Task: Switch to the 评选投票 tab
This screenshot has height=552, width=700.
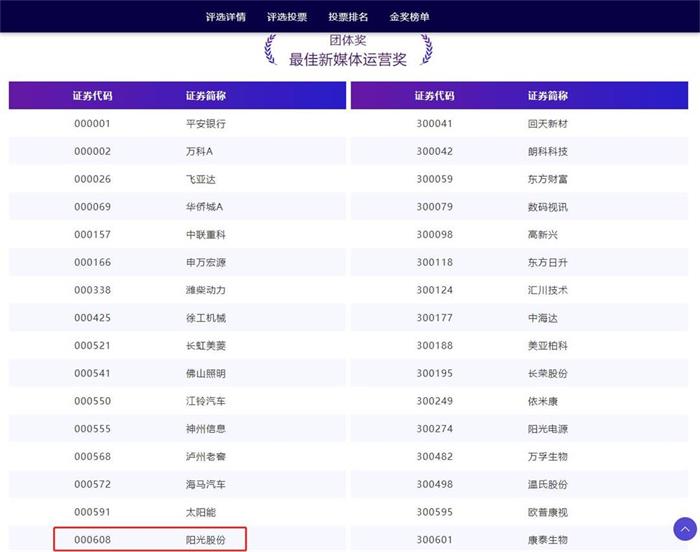Action: [287, 17]
